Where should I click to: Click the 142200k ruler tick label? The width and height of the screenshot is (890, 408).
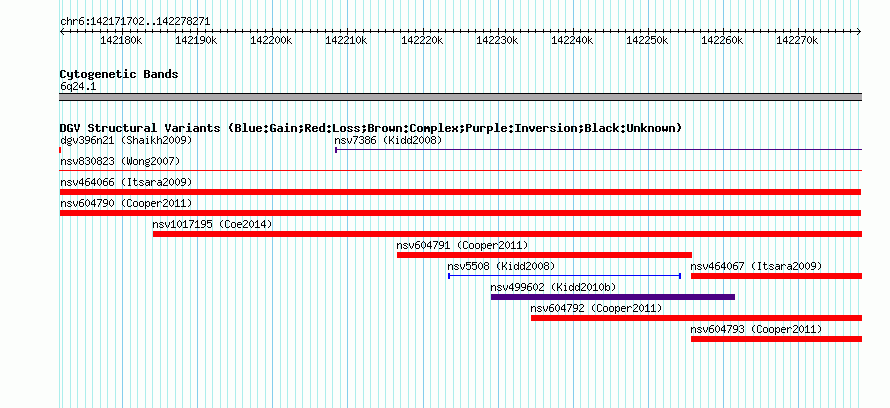272,41
